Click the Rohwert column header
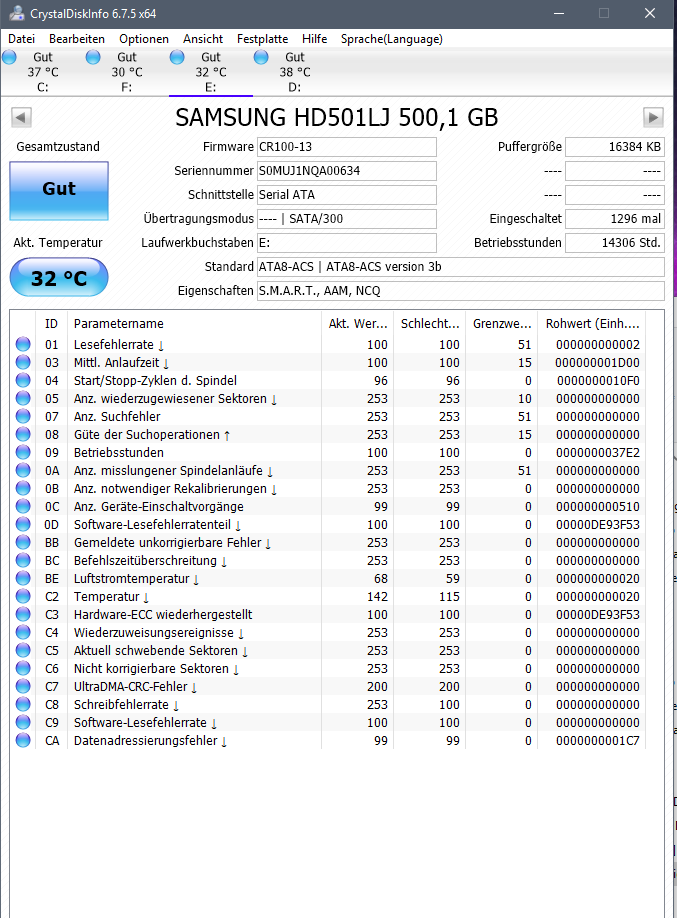Screen dimensions: 677x918 (x=592, y=324)
